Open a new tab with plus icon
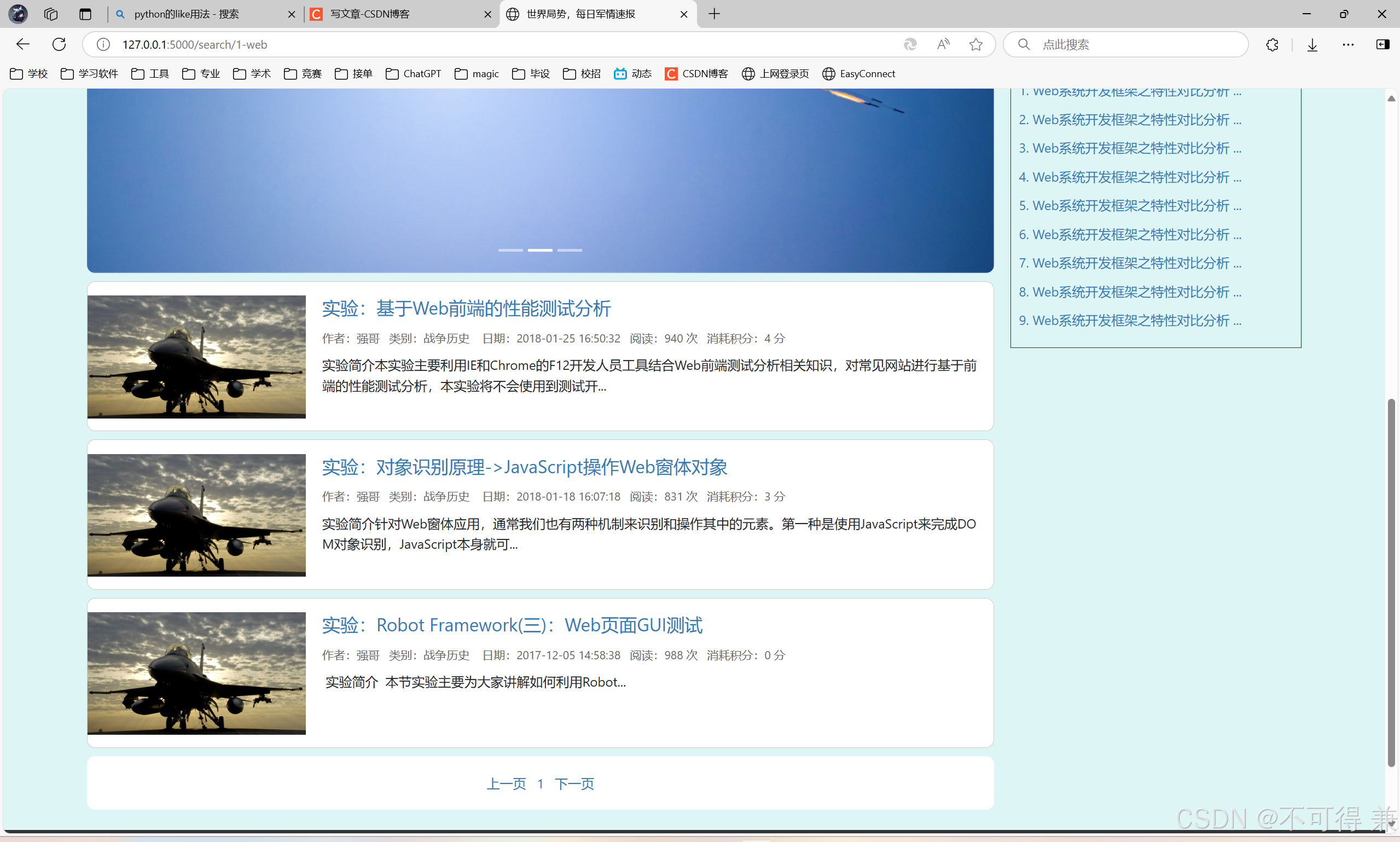This screenshot has height=842, width=1400. 714,14
